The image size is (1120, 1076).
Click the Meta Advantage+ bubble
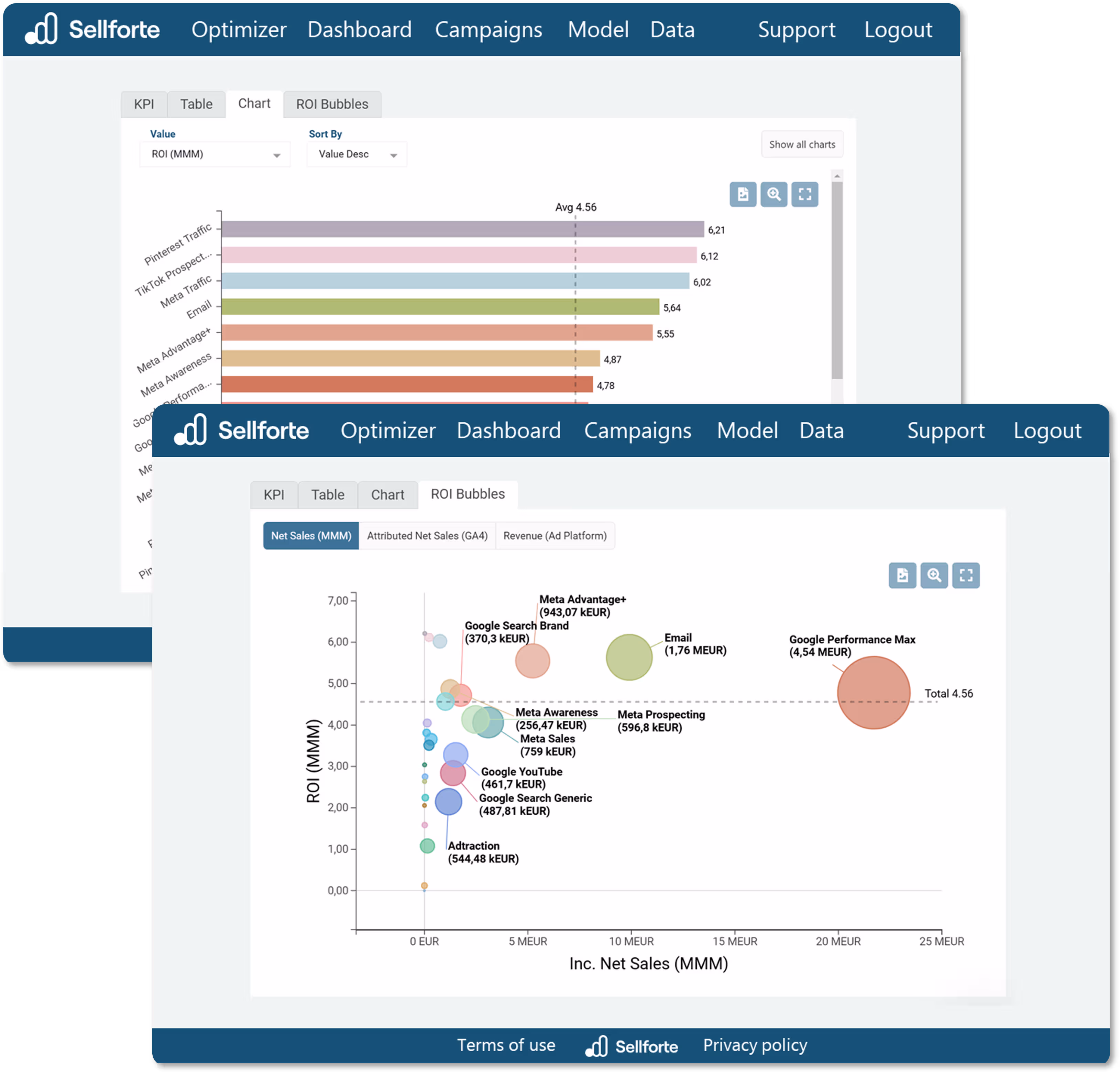532,661
